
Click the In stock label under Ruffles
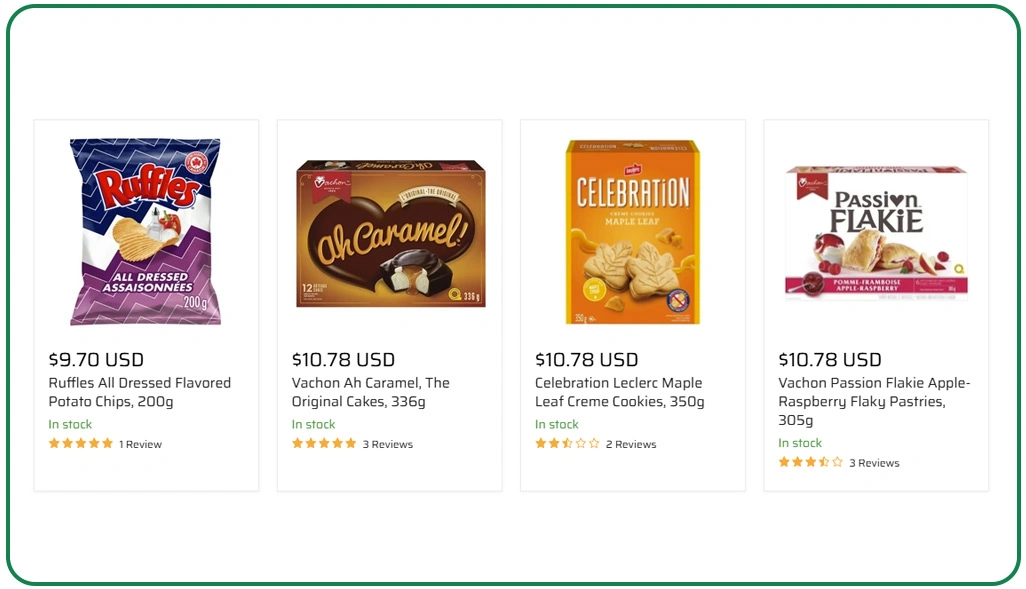(x=70, y=424)
